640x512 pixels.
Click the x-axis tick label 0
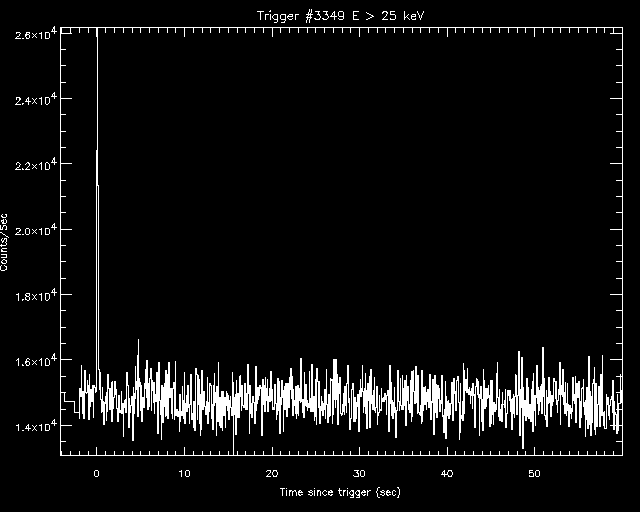(96, 474)
